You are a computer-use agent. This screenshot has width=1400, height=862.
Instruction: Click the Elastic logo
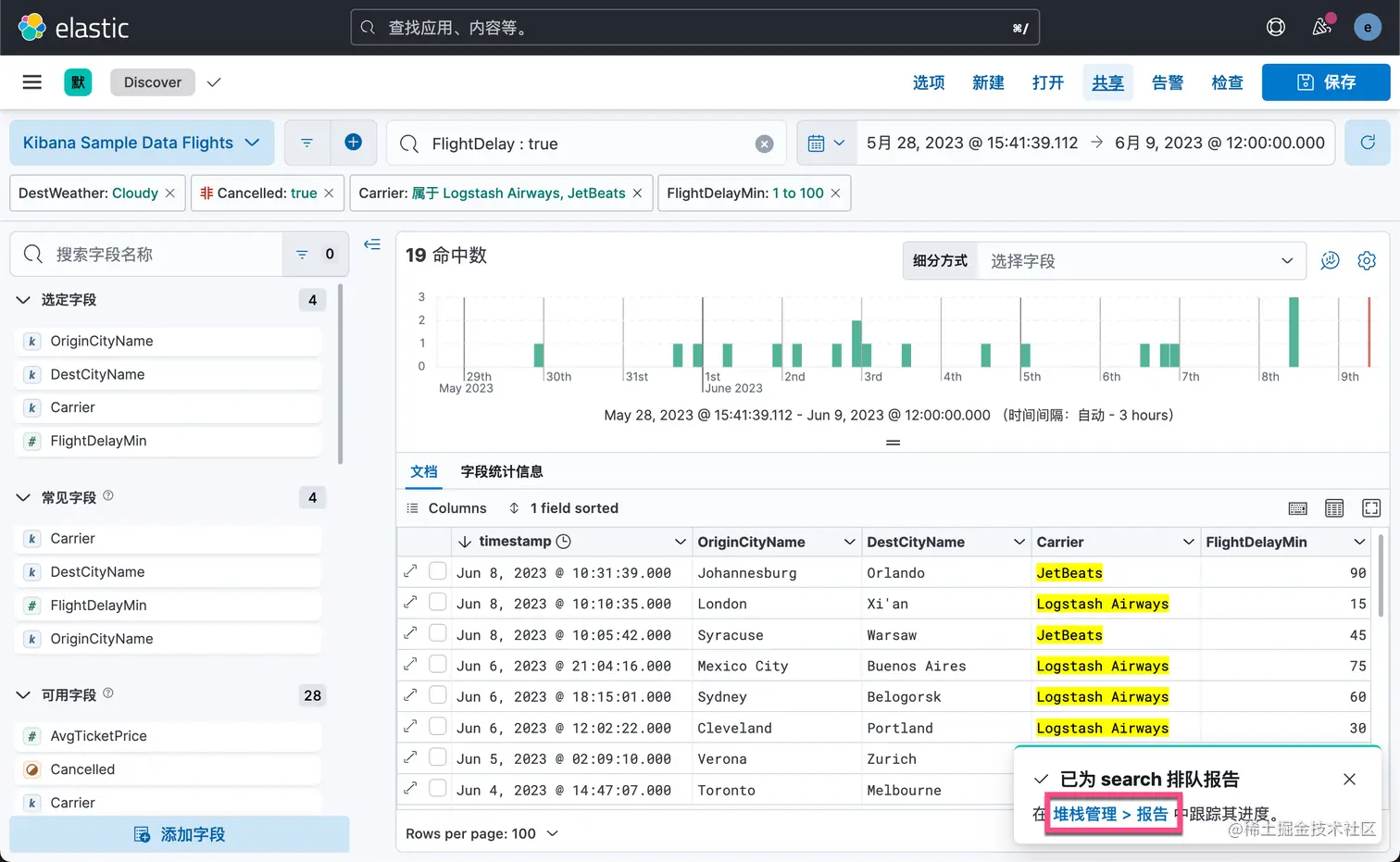pyautogui.click(x=73, y=28)
